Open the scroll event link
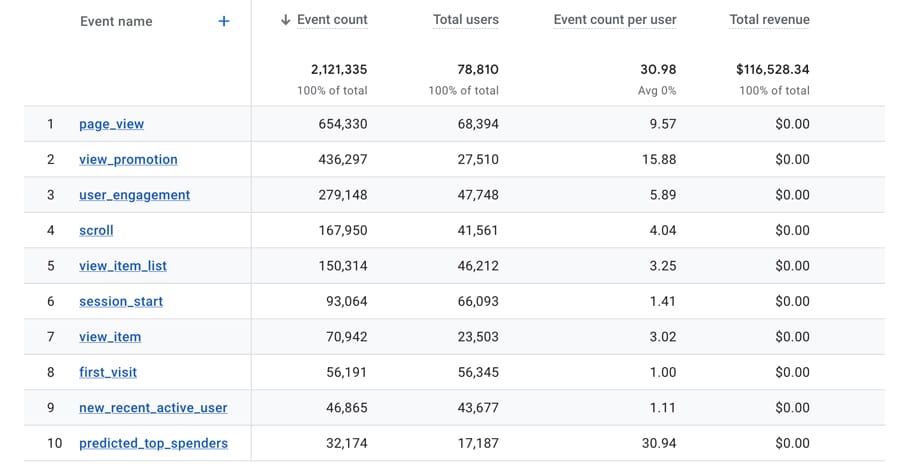 [x=96, y=230]
